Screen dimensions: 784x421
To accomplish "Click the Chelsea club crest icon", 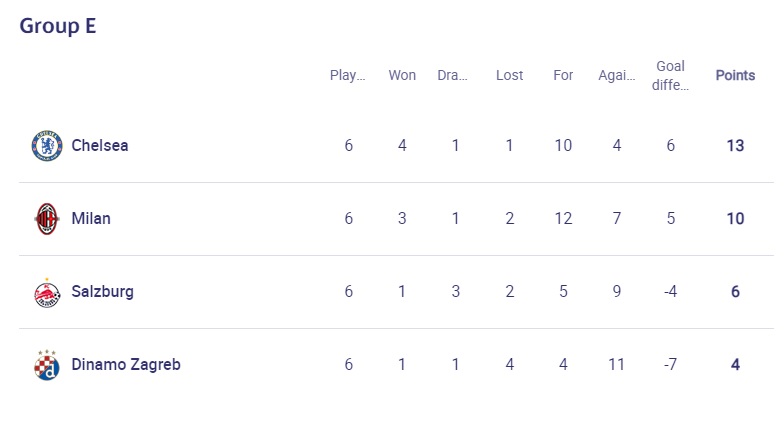I will 47,146.
